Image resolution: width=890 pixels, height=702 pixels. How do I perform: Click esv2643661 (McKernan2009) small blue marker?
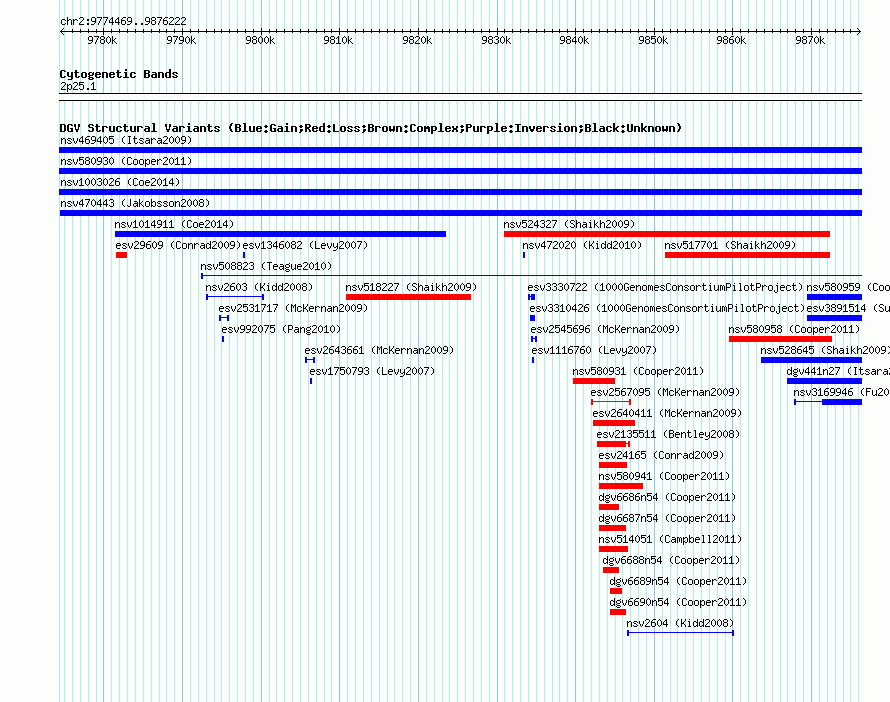310,360
